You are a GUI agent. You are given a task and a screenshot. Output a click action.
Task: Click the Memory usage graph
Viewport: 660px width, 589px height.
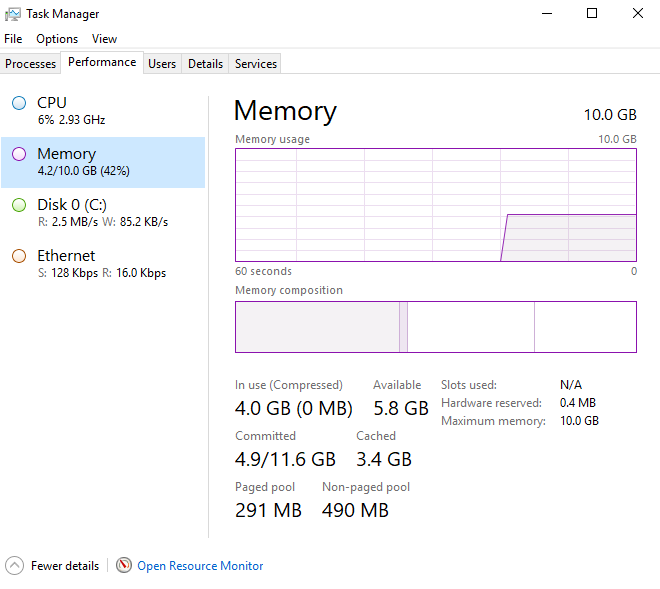tap(435, 205)
